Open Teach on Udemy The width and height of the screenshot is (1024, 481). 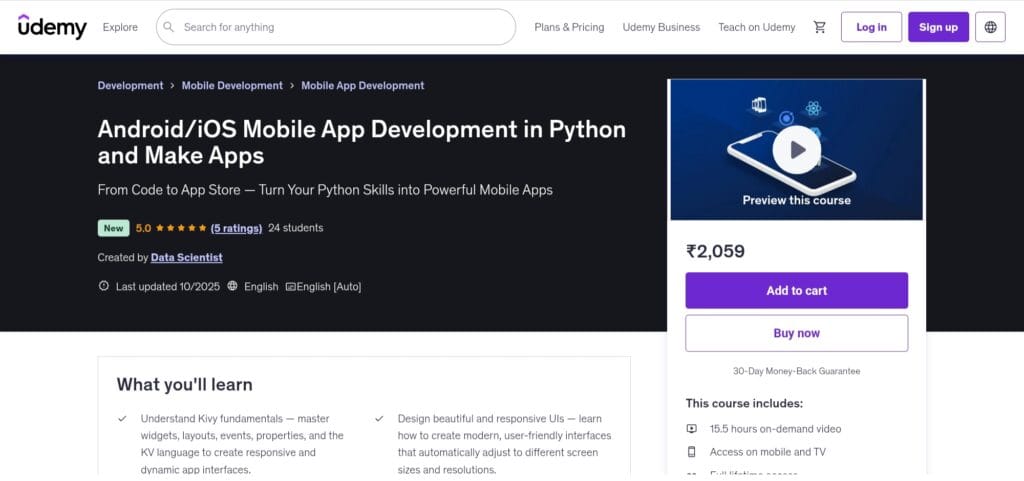(756, 27)
